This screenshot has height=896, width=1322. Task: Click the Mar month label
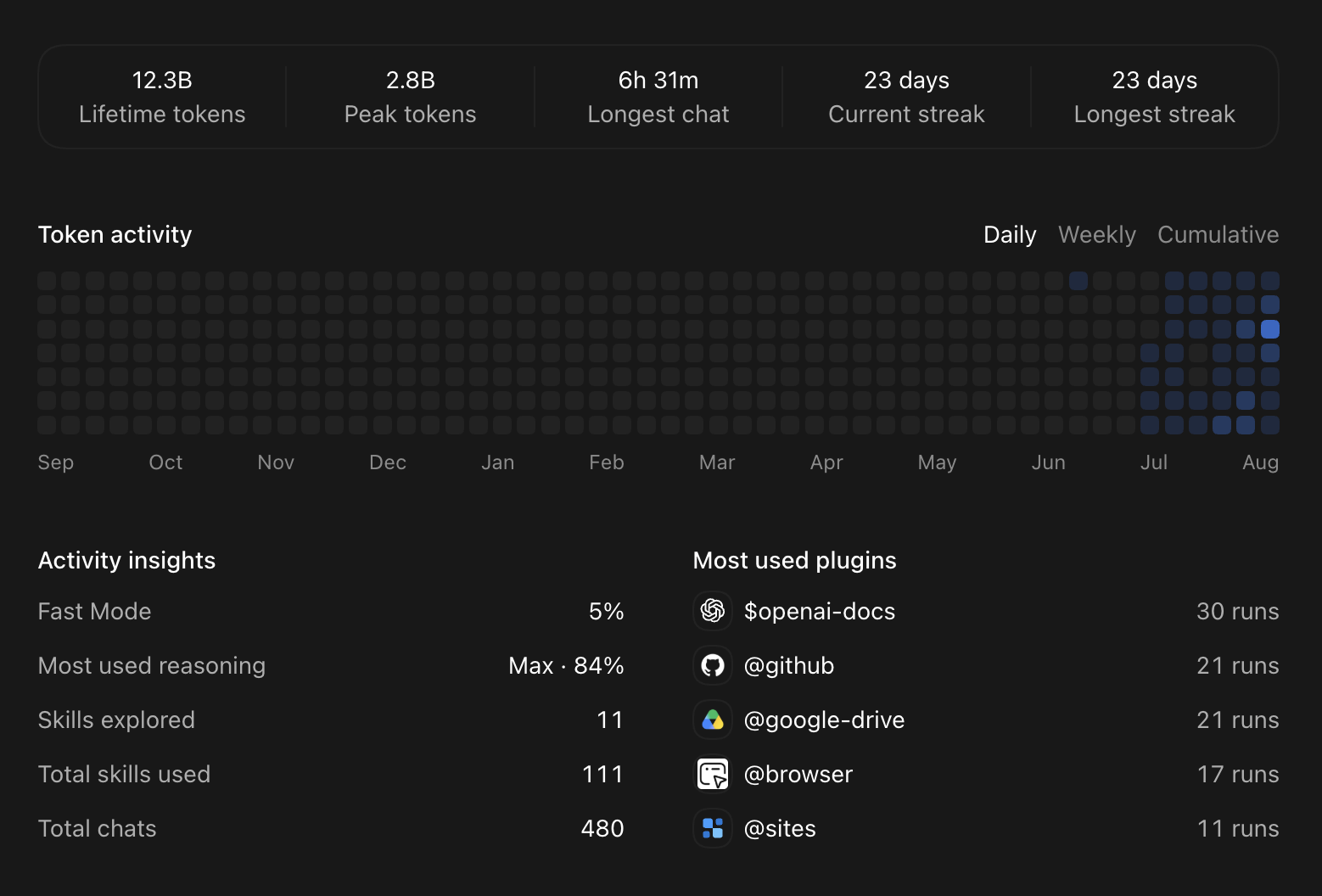(x=717, y=462)
